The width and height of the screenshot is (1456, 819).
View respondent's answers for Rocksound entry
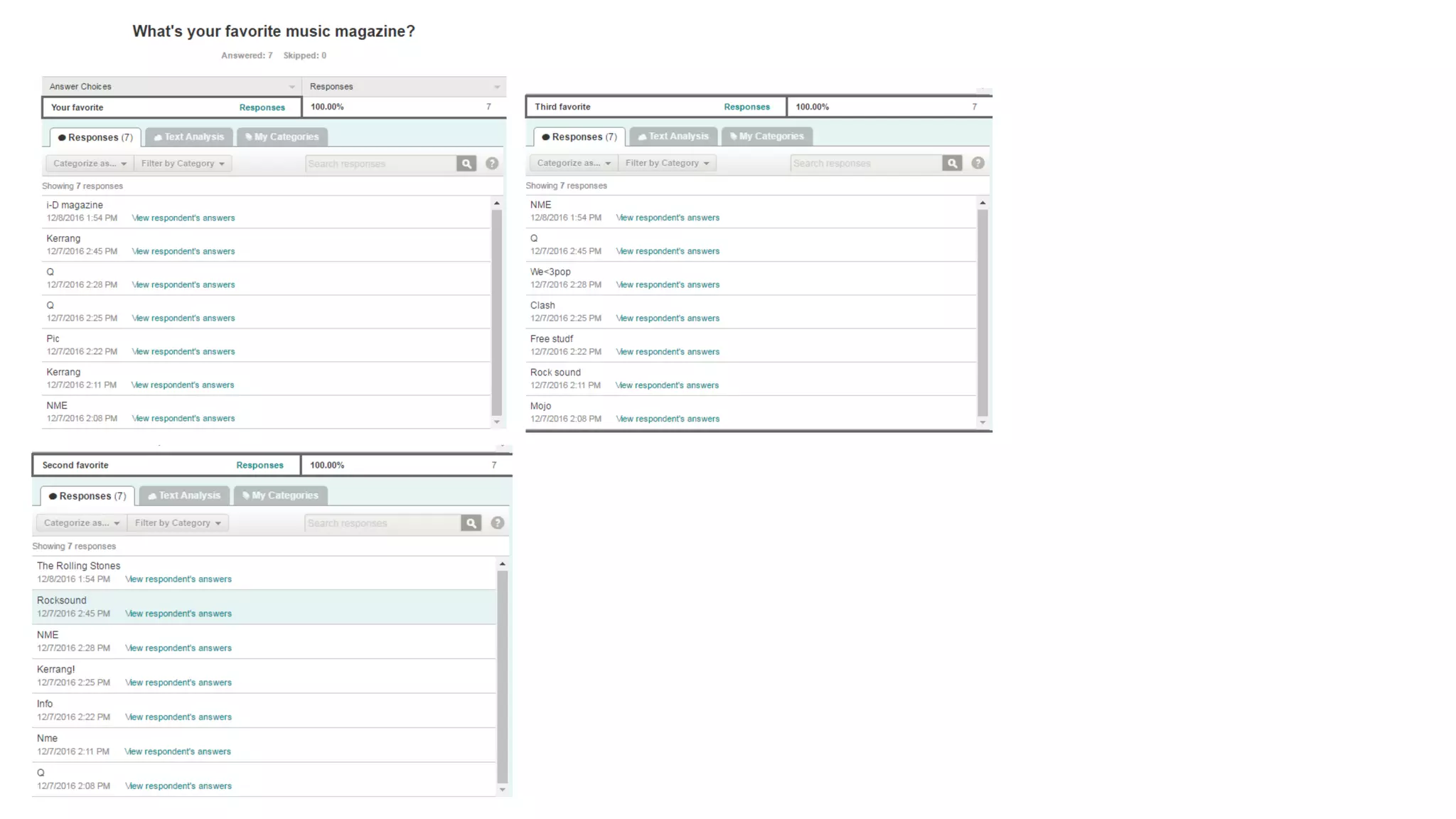(x=178, y=614)
